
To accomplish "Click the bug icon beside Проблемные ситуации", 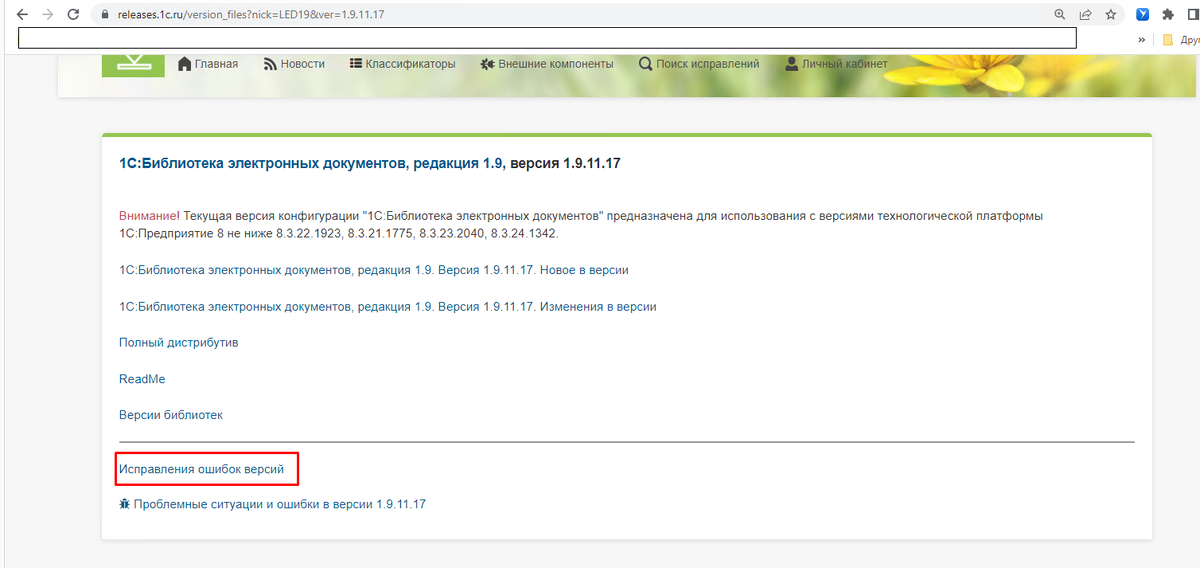I will (x=124, y=504).
